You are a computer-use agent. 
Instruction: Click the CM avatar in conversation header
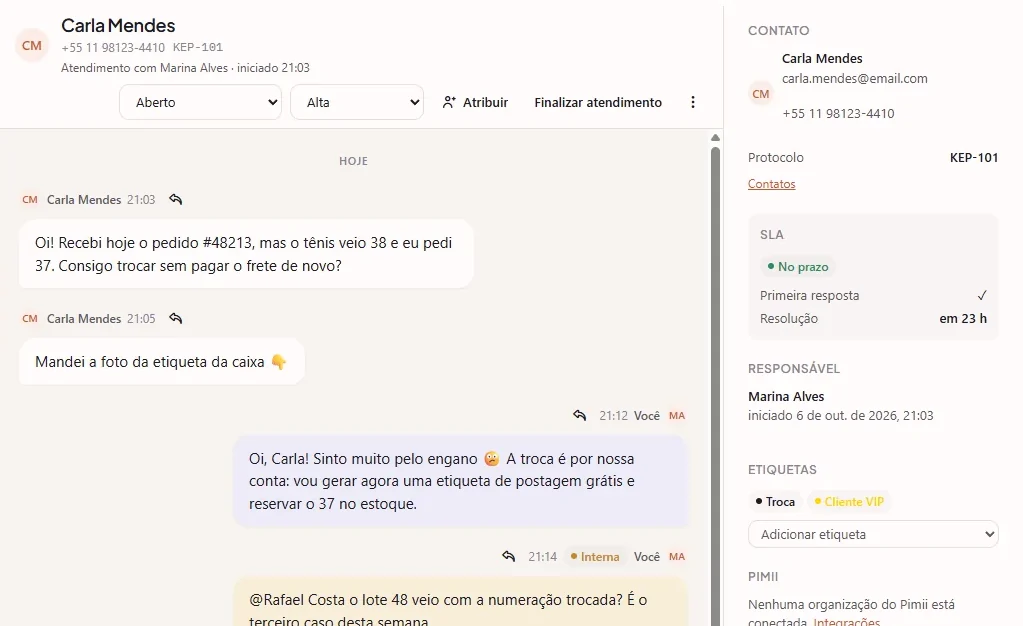pyautogui.click(x=32, y=46)
